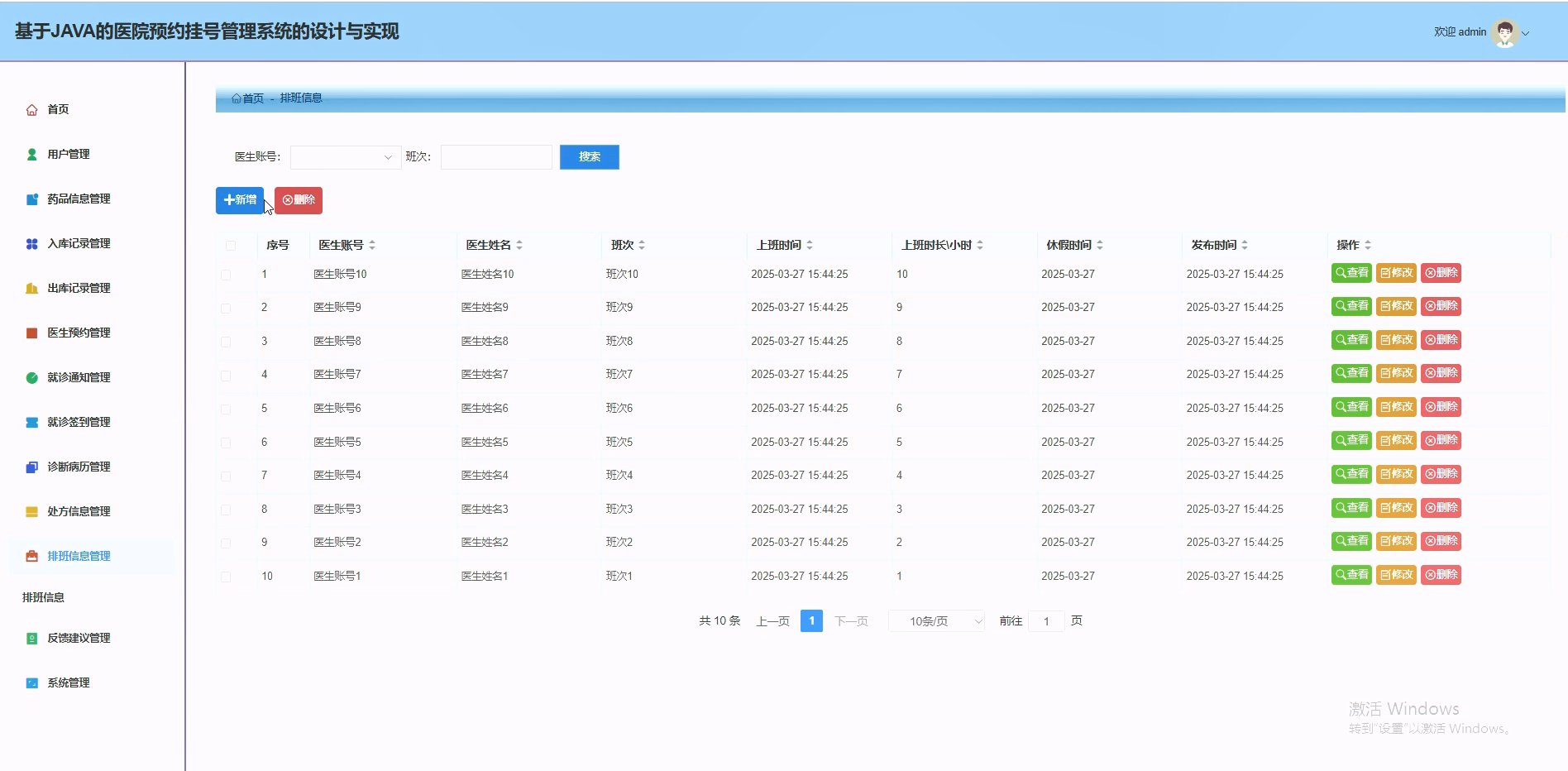Select page 1 in pagination
This screenshot has height=771, width=1568.
point(811,620)
